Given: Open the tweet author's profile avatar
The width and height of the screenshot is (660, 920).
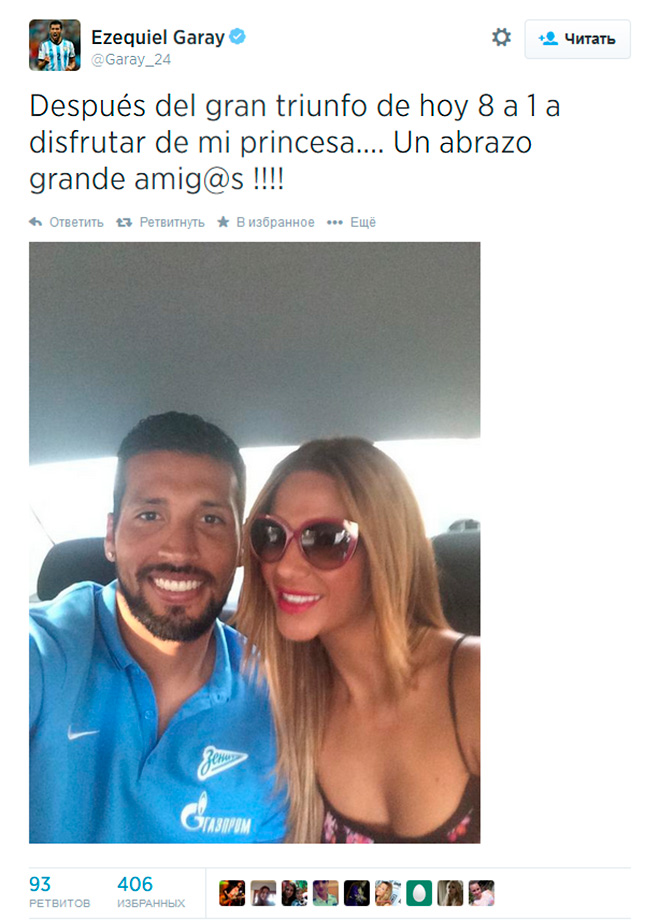Looking at the screenshot, I should (x=55, y=45).
